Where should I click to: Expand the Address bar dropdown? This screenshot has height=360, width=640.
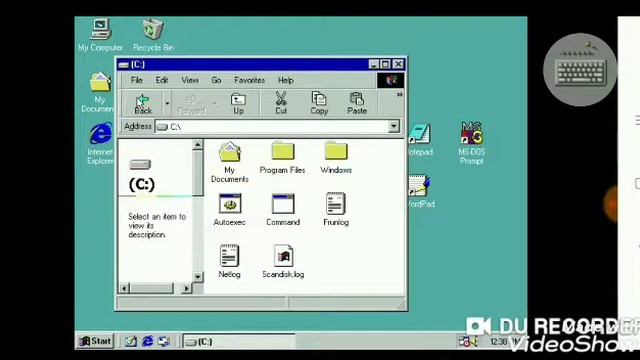tap(394, 127)
